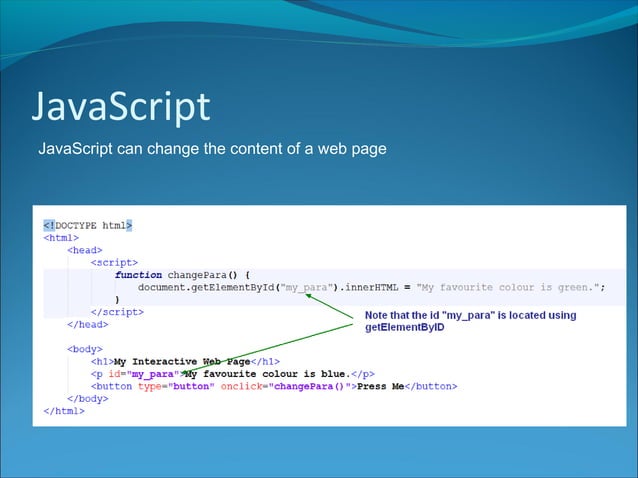Click the opening <head> tag

tap(85, 250)
